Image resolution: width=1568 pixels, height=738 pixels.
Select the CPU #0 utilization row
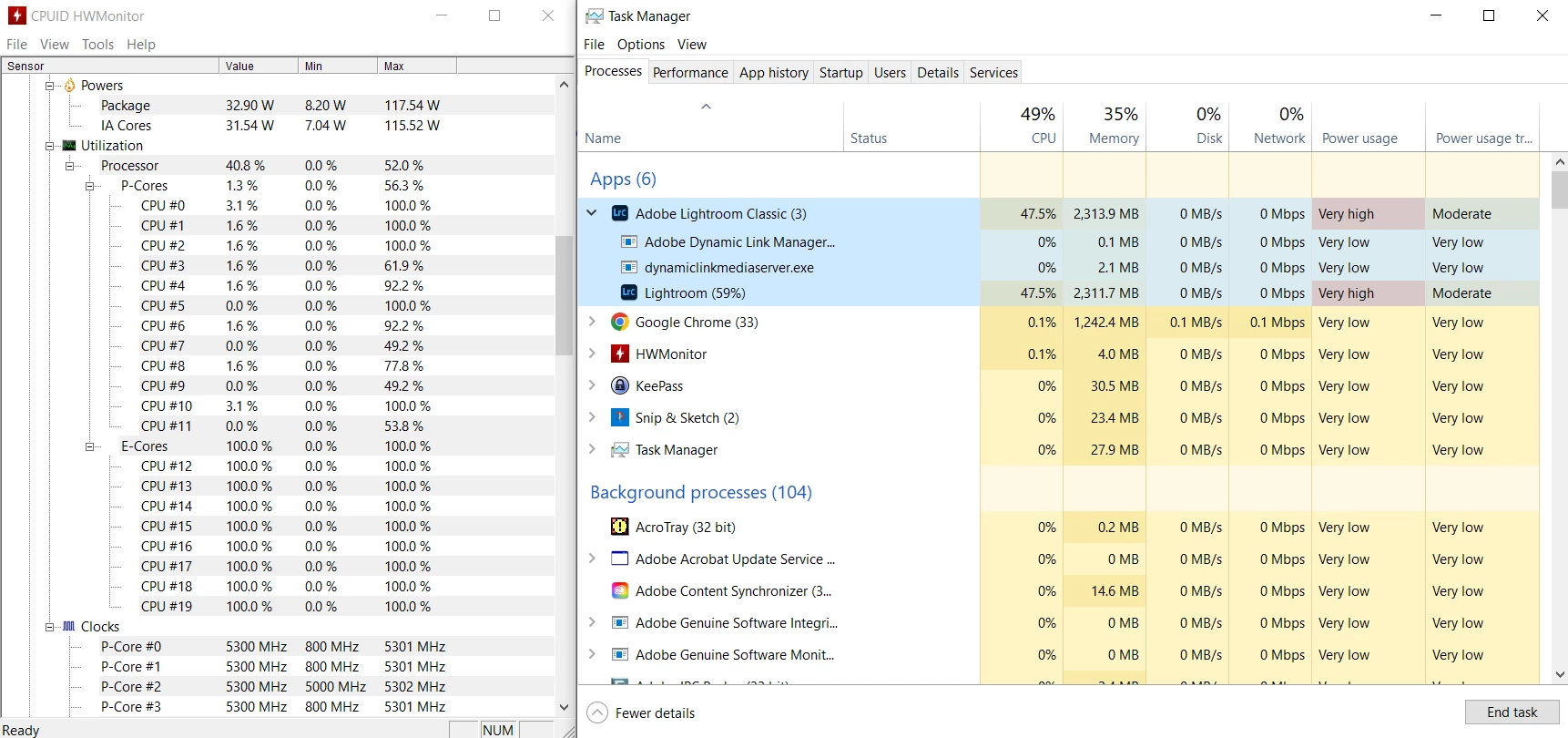tap(279, 206)
